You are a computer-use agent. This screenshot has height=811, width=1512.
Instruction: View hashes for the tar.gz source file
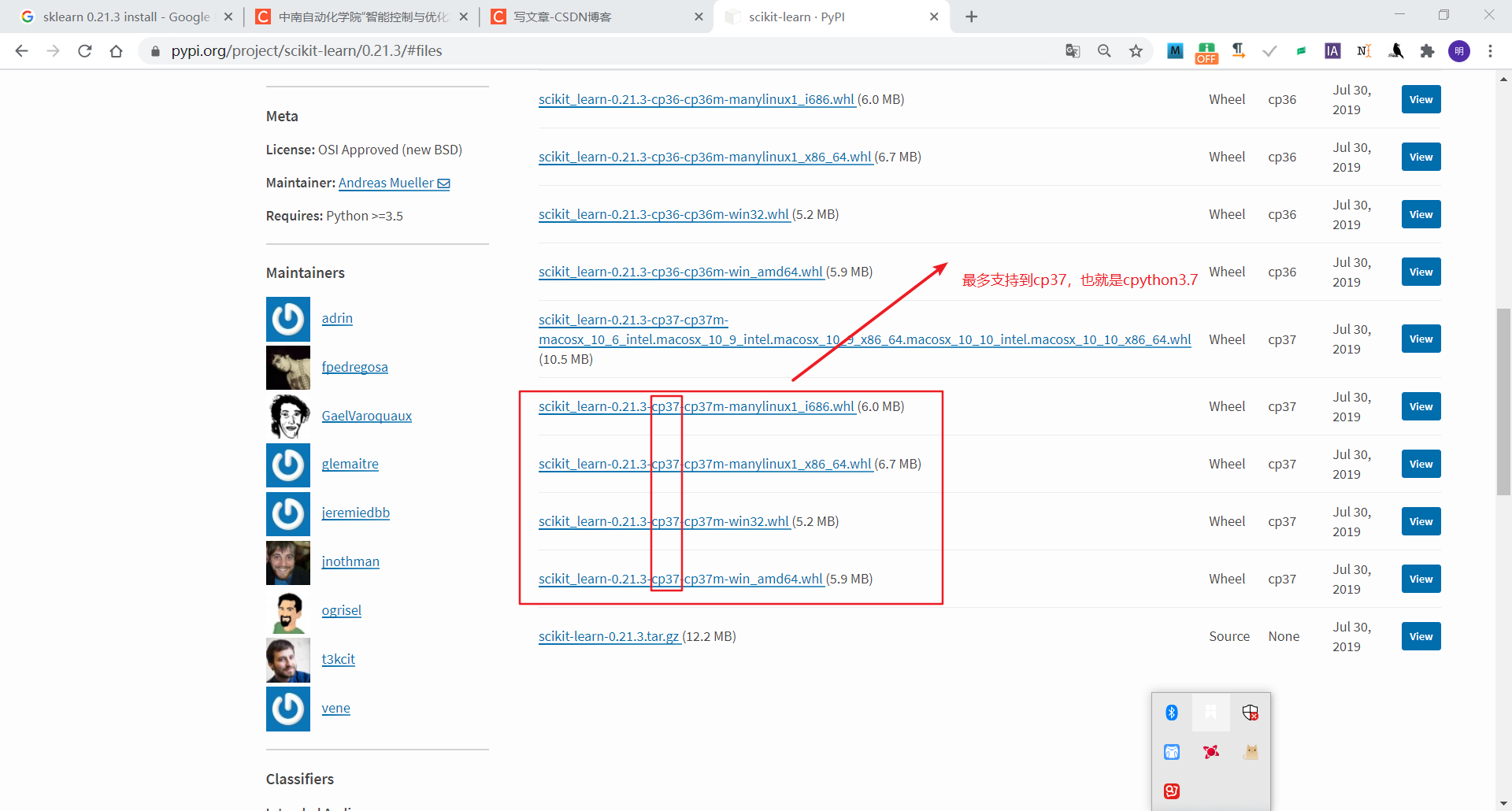(x=1421, y=636)
